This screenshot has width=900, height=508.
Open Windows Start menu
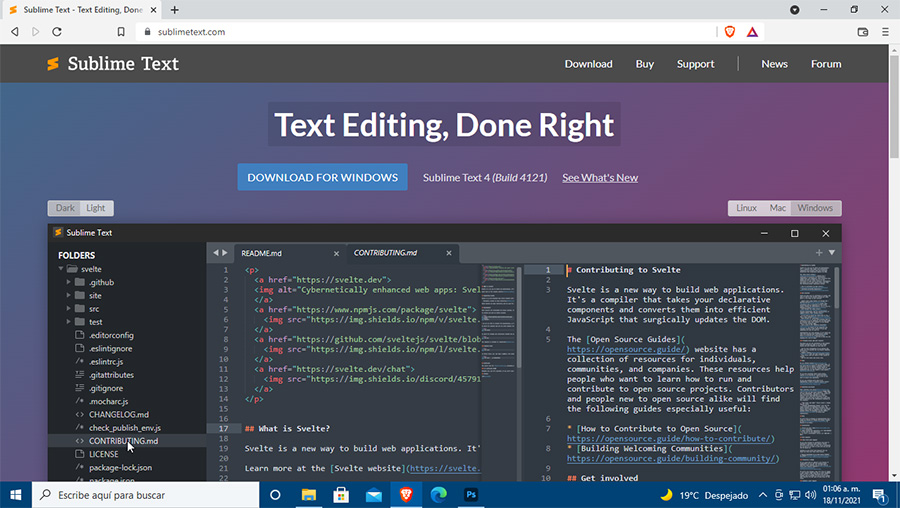[15, 495]
